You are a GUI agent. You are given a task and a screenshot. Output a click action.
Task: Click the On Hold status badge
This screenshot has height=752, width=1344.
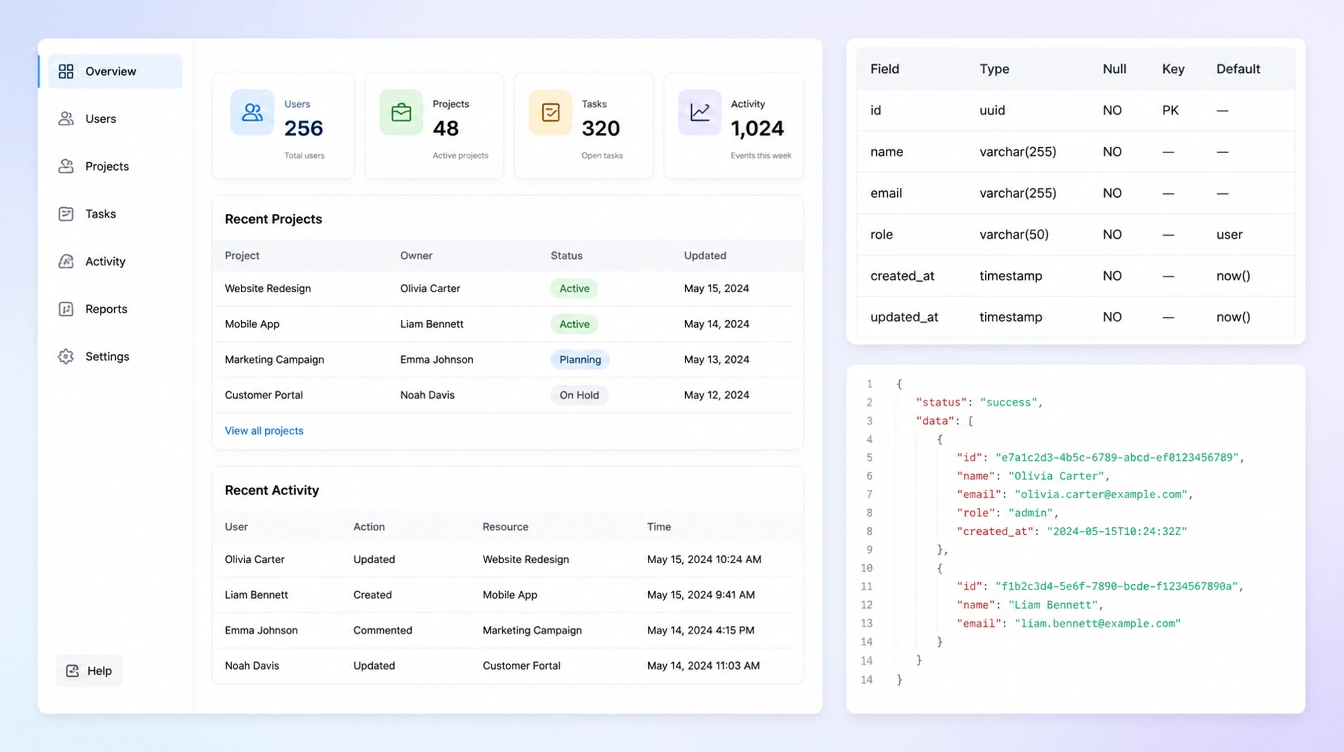click(x=579, y=395)
